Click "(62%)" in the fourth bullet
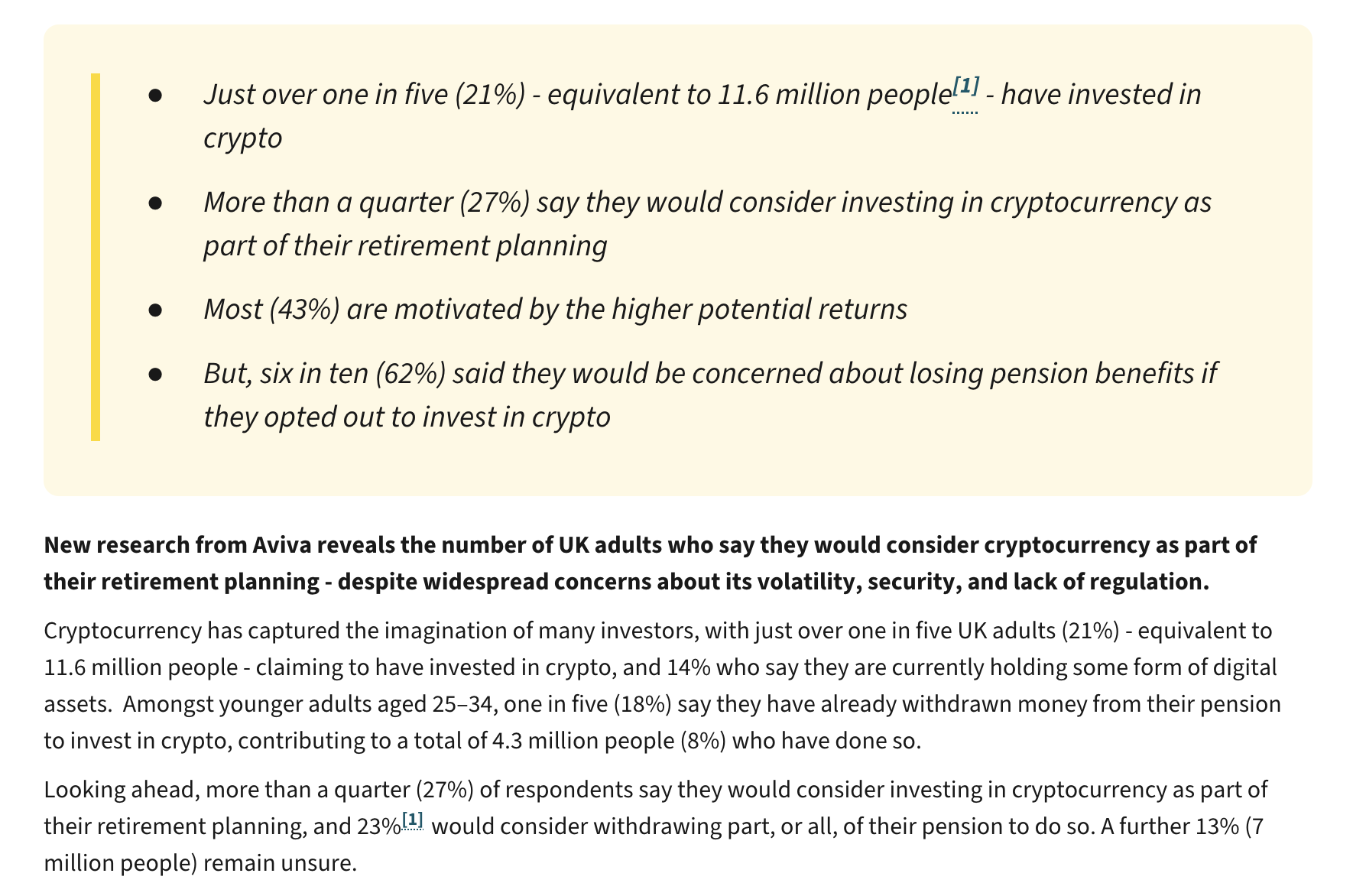This screenshot has width=1353, height=896. (410, 374)
